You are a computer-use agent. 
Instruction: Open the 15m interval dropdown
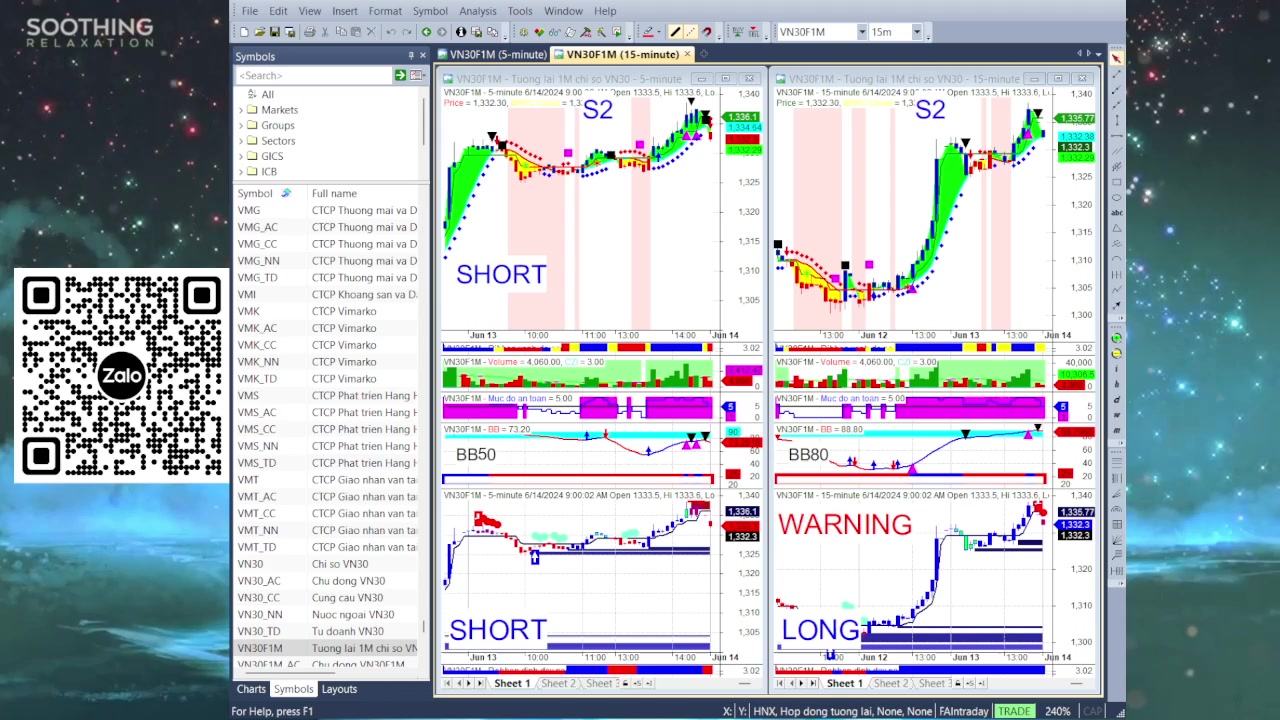tap(916, 32)
